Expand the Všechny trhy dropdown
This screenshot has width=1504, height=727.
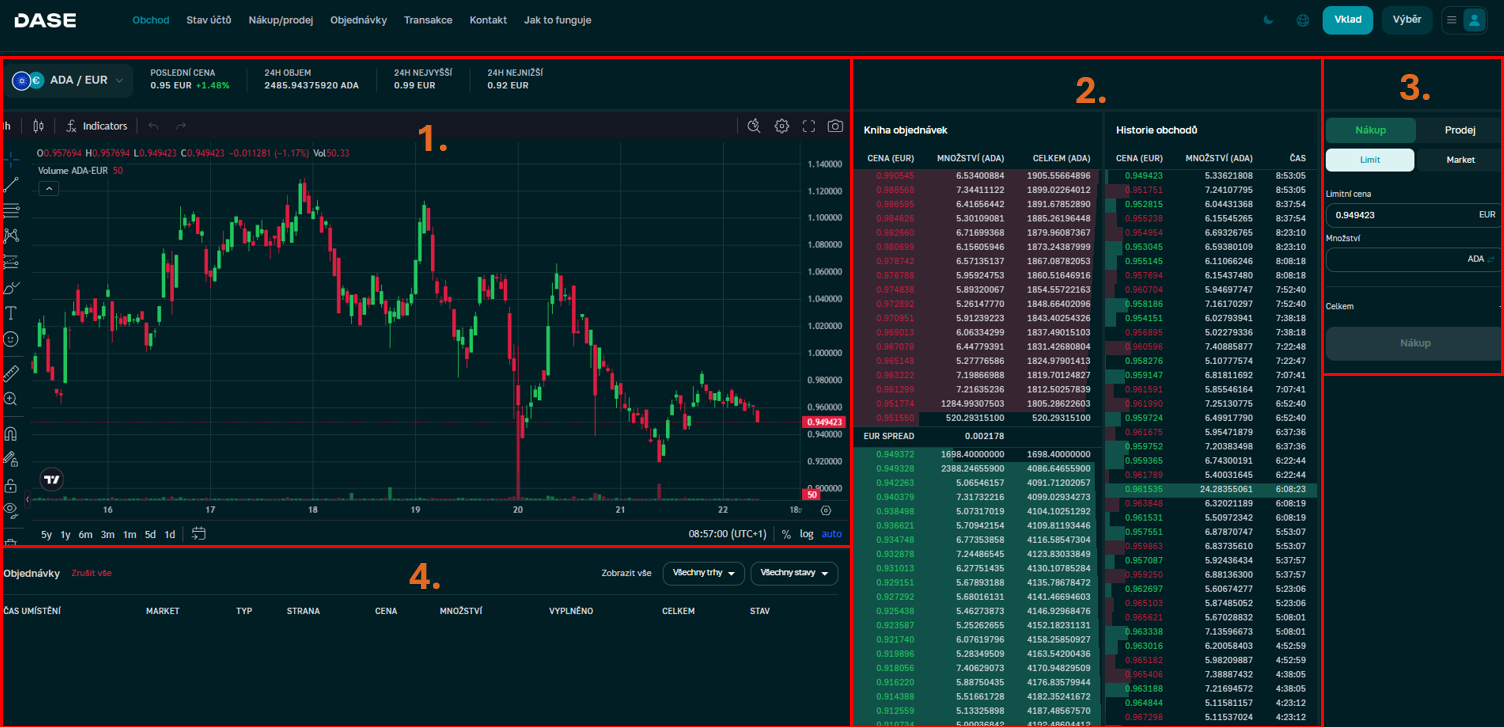(x=703, y=573)
